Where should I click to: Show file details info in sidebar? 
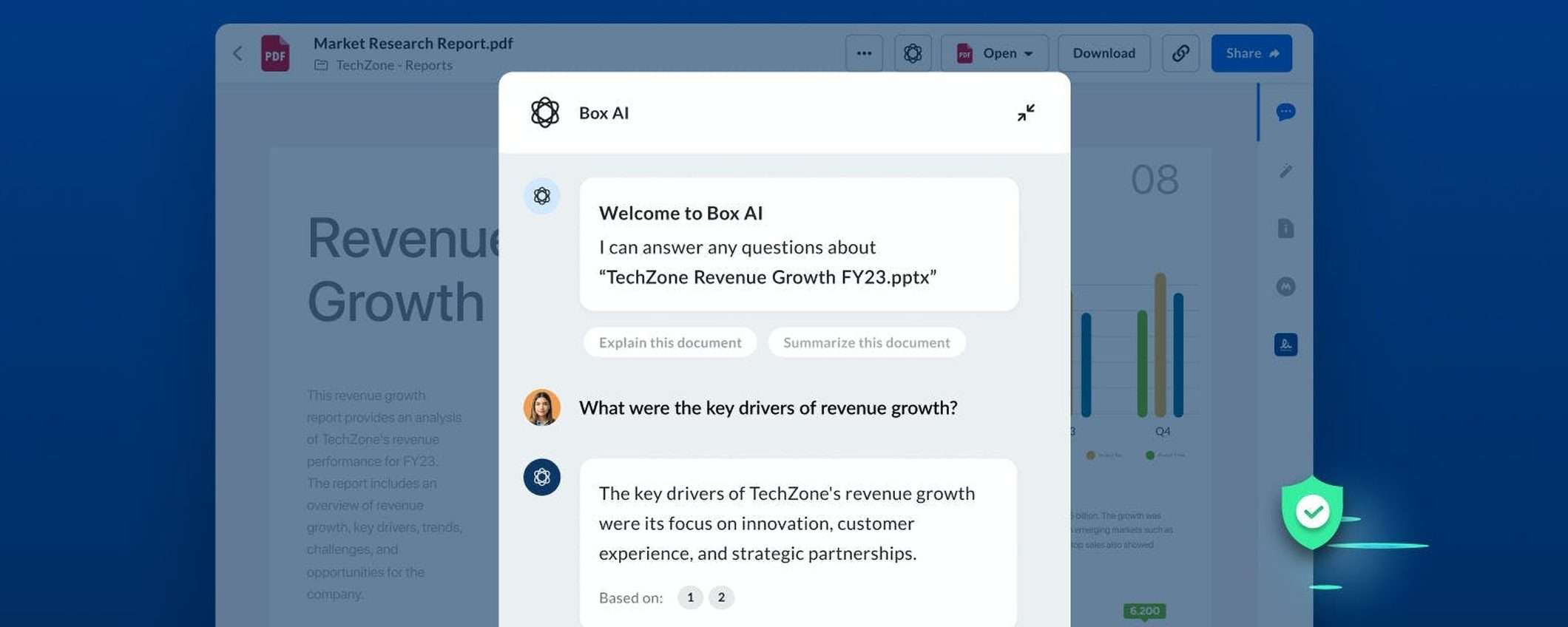coord(1285,228)
